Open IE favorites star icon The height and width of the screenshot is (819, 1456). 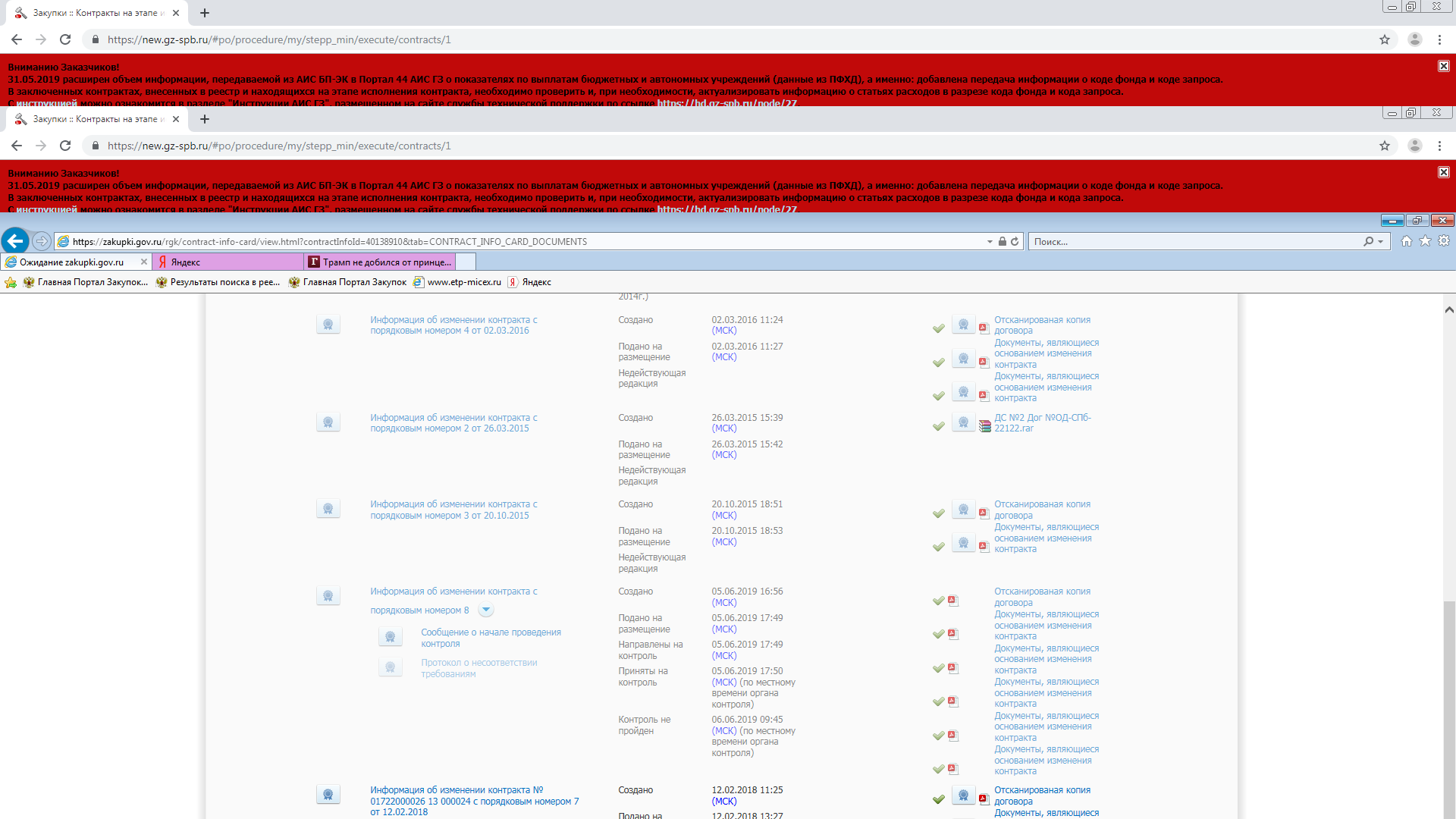click(x=1425, y=241)
